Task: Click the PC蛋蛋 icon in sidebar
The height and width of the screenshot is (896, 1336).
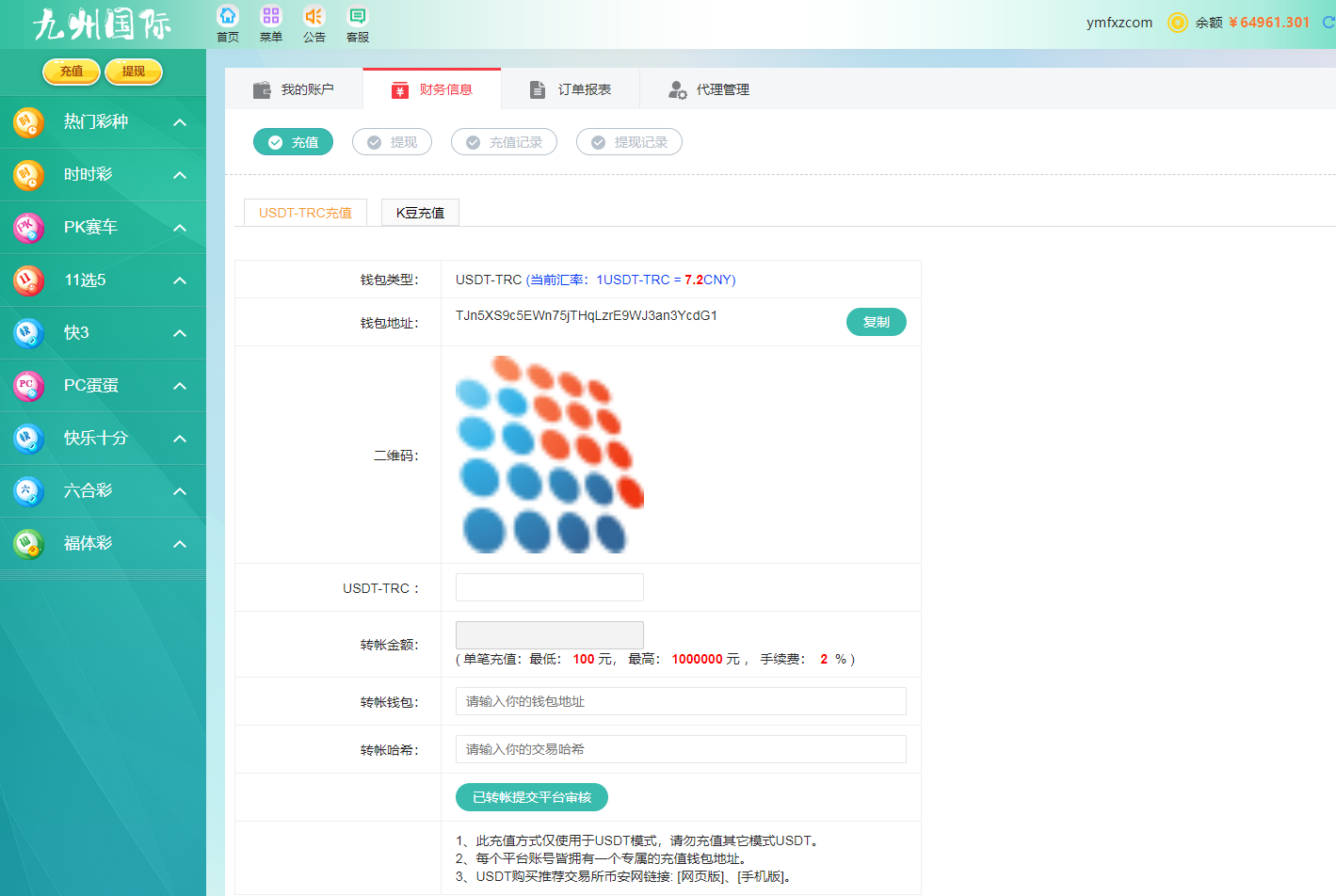Action: [x=28, y=386]
